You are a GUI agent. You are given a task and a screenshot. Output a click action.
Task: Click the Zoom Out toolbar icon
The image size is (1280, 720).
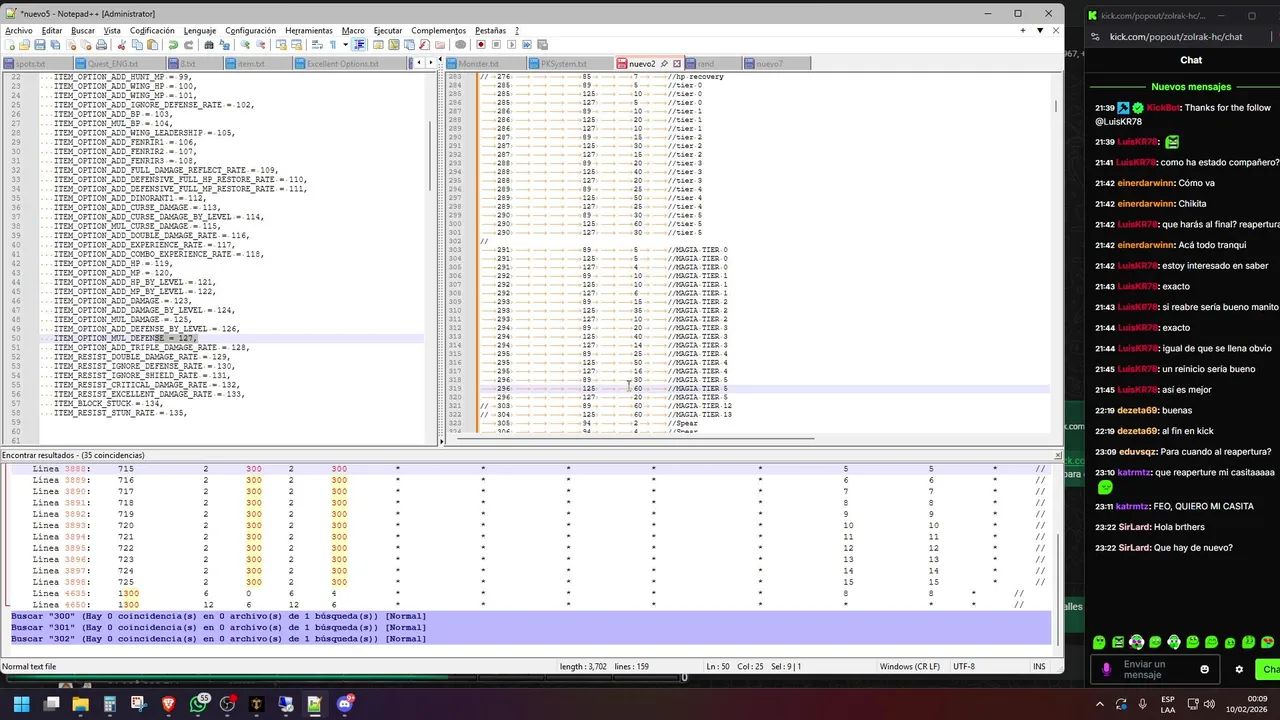coord(261,44)
